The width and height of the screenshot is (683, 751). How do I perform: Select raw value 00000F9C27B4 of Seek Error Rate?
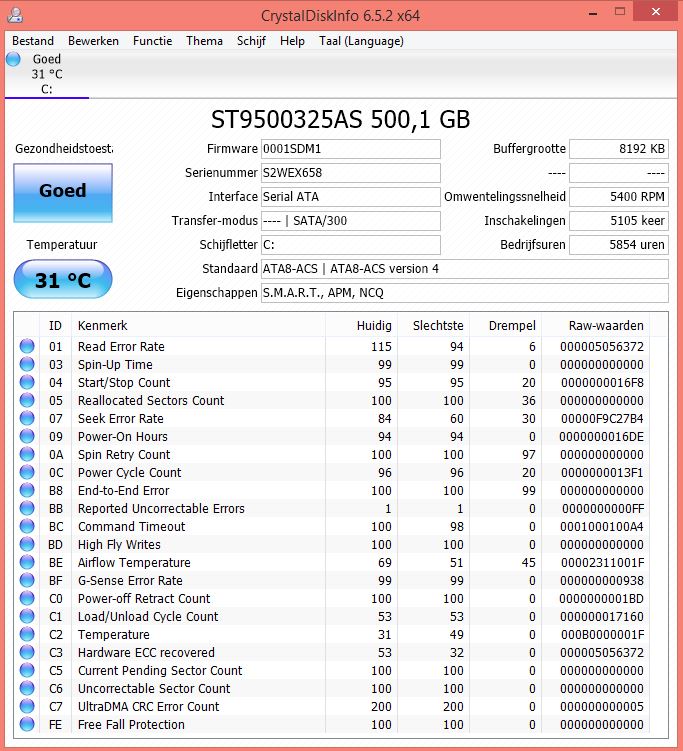click(602, 418)
